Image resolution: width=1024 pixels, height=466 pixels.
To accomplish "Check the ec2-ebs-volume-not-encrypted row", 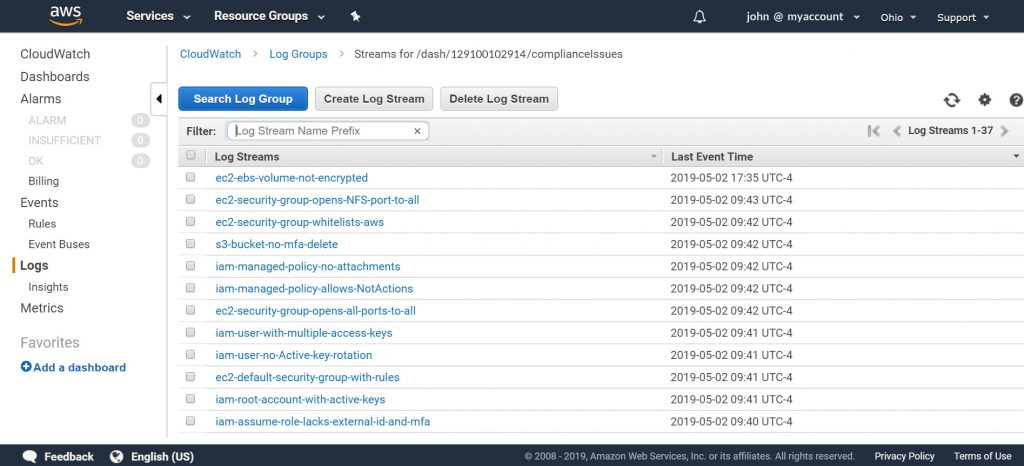I will click(x=191, y=177).
